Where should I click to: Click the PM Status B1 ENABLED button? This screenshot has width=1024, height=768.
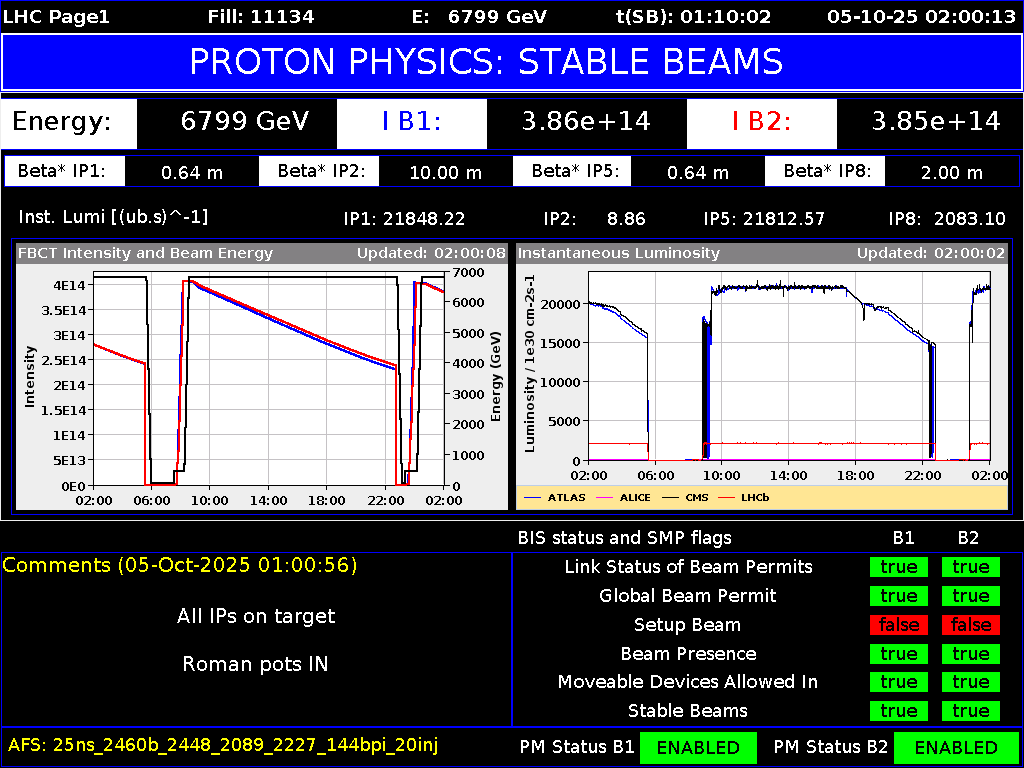[x=698, y=747]
